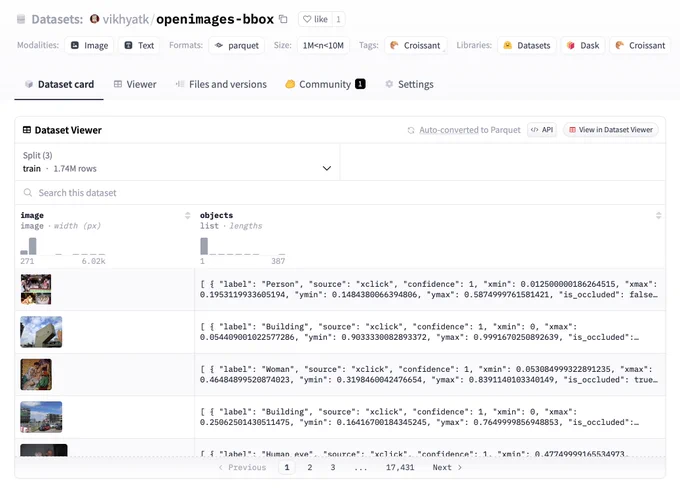Click the API button
The width and height of the screenshot is (680, 493).
[542, 130]
